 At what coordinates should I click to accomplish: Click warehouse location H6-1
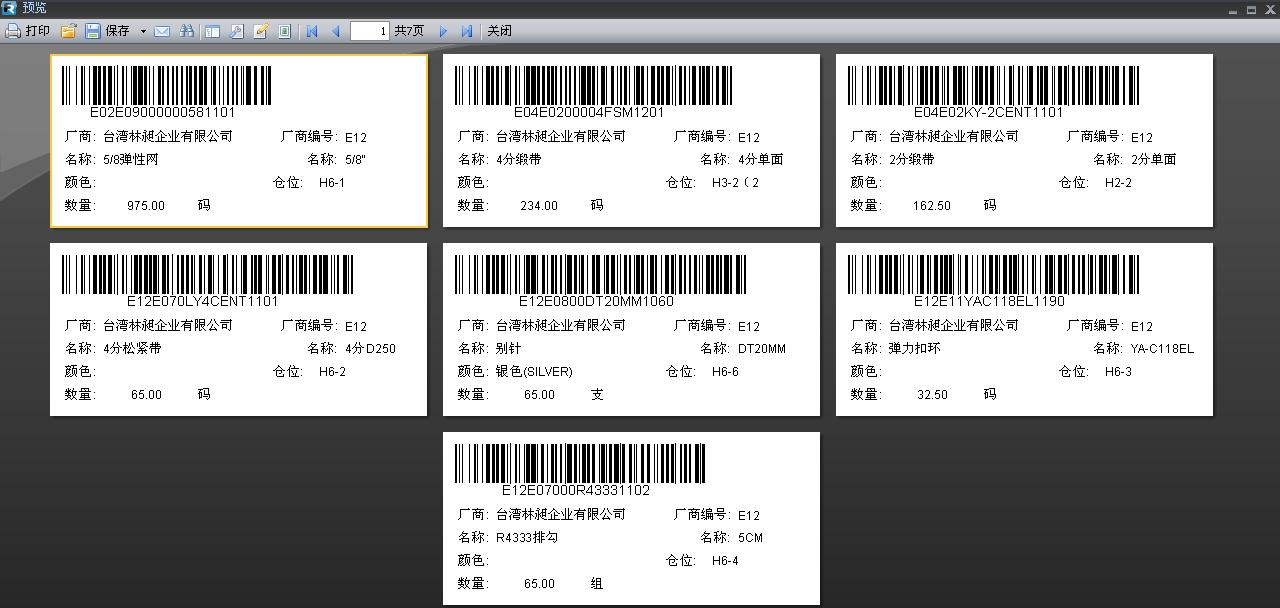pyautogui.click(x=332, y=183)
